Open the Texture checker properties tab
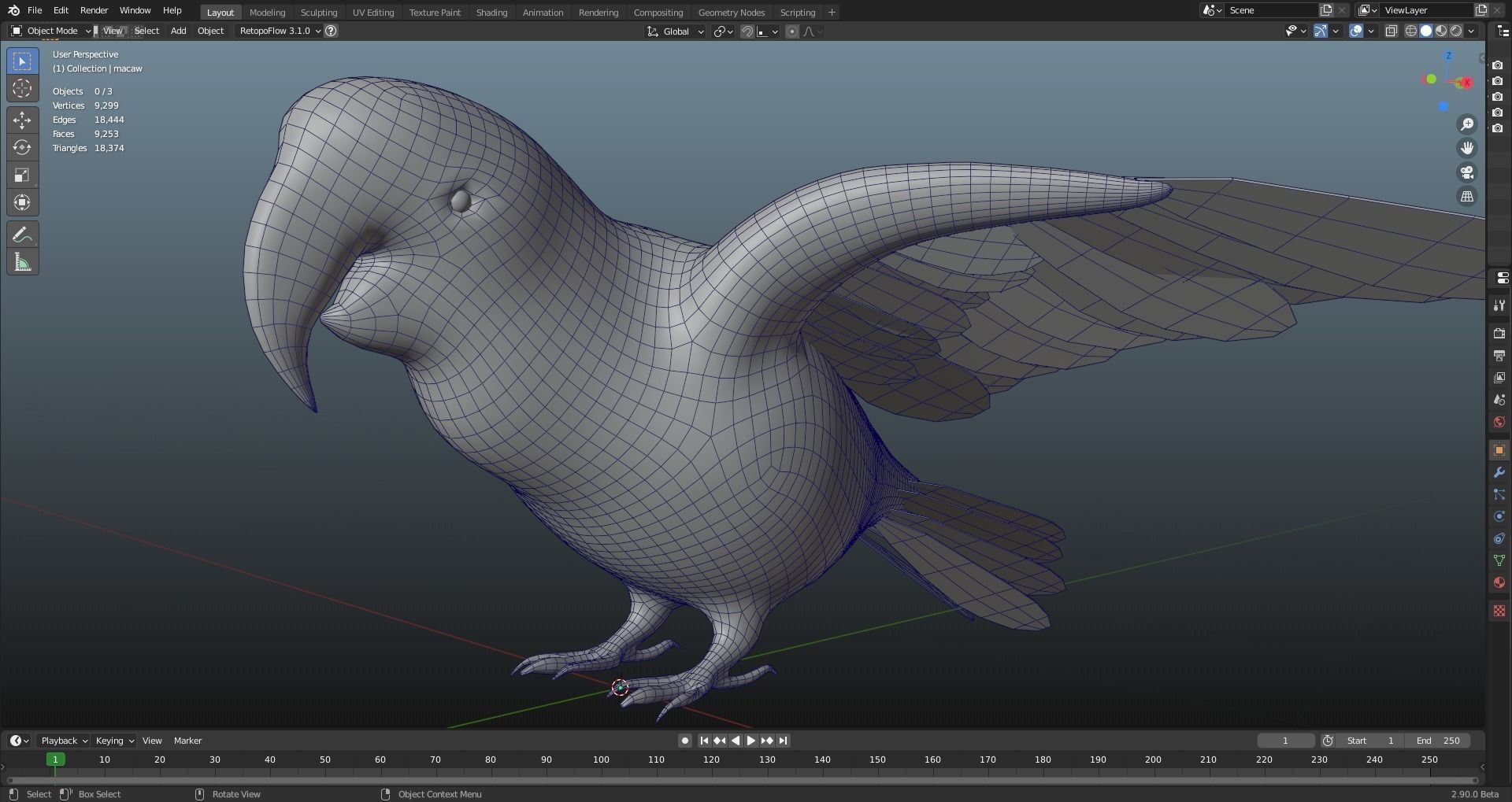Image resolution: width=1512 pixels, height=802 pixels. click(x=1499, y=611)
